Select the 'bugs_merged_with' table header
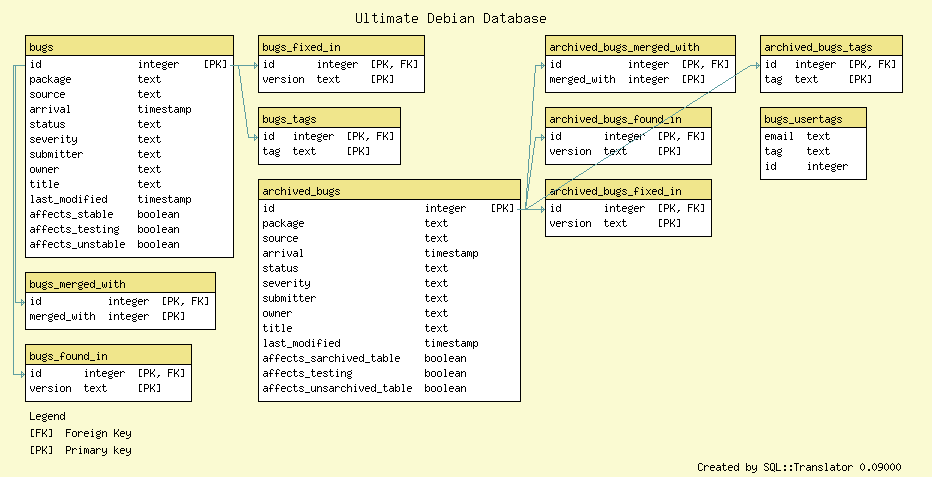This screenshot has width=932, height=477. [x=121, y=283]
